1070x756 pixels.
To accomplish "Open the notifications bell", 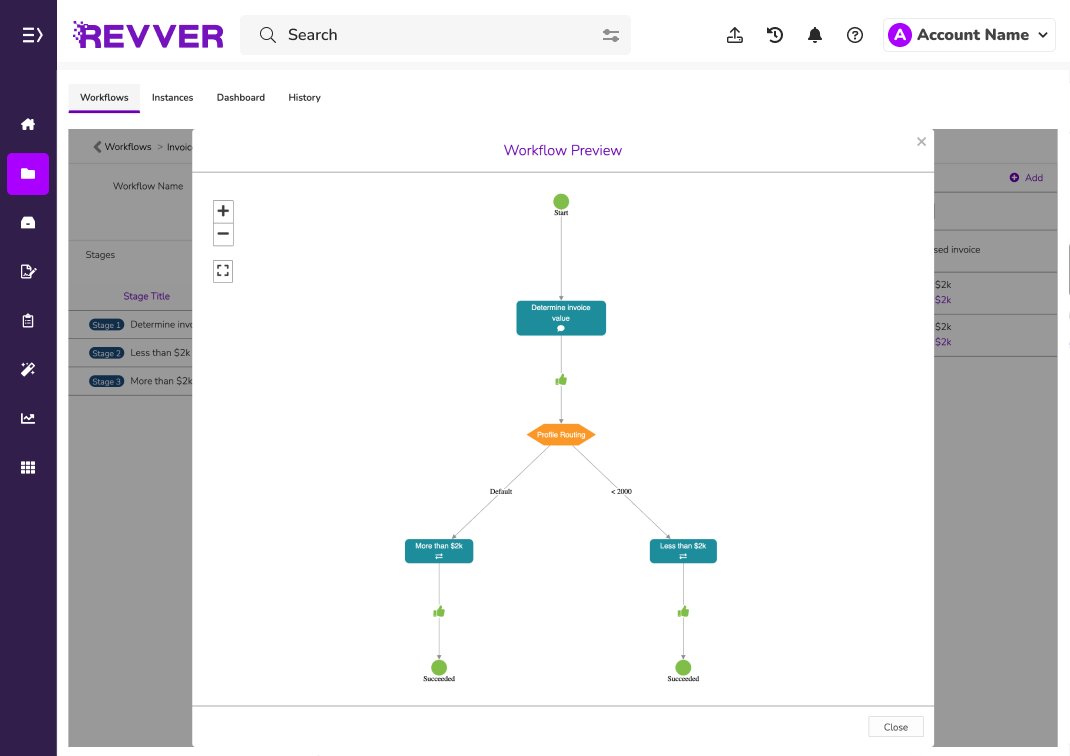I will click(x=815, y=34).
